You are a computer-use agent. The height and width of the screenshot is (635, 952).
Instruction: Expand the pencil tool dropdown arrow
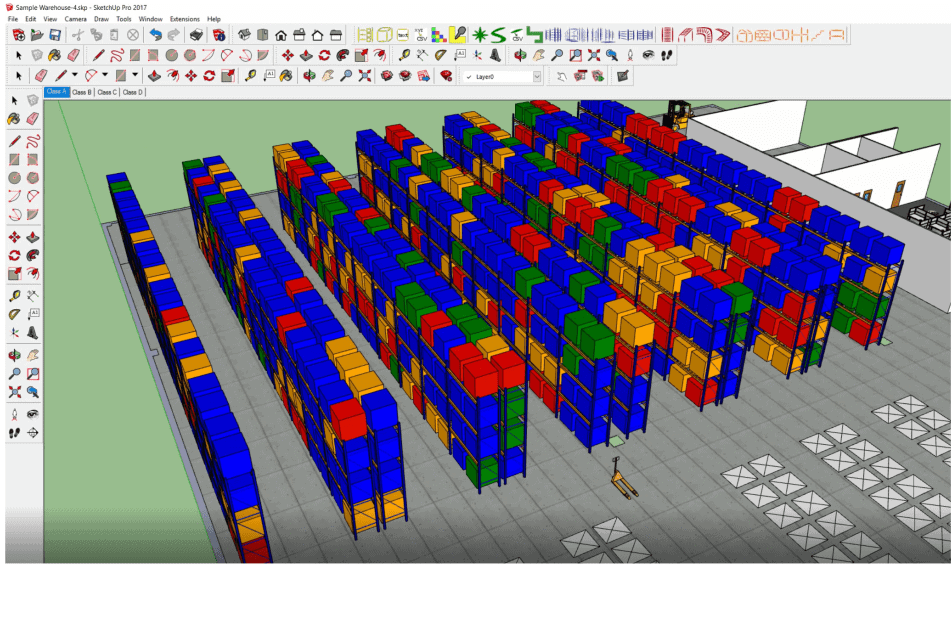tap(75, 75)
